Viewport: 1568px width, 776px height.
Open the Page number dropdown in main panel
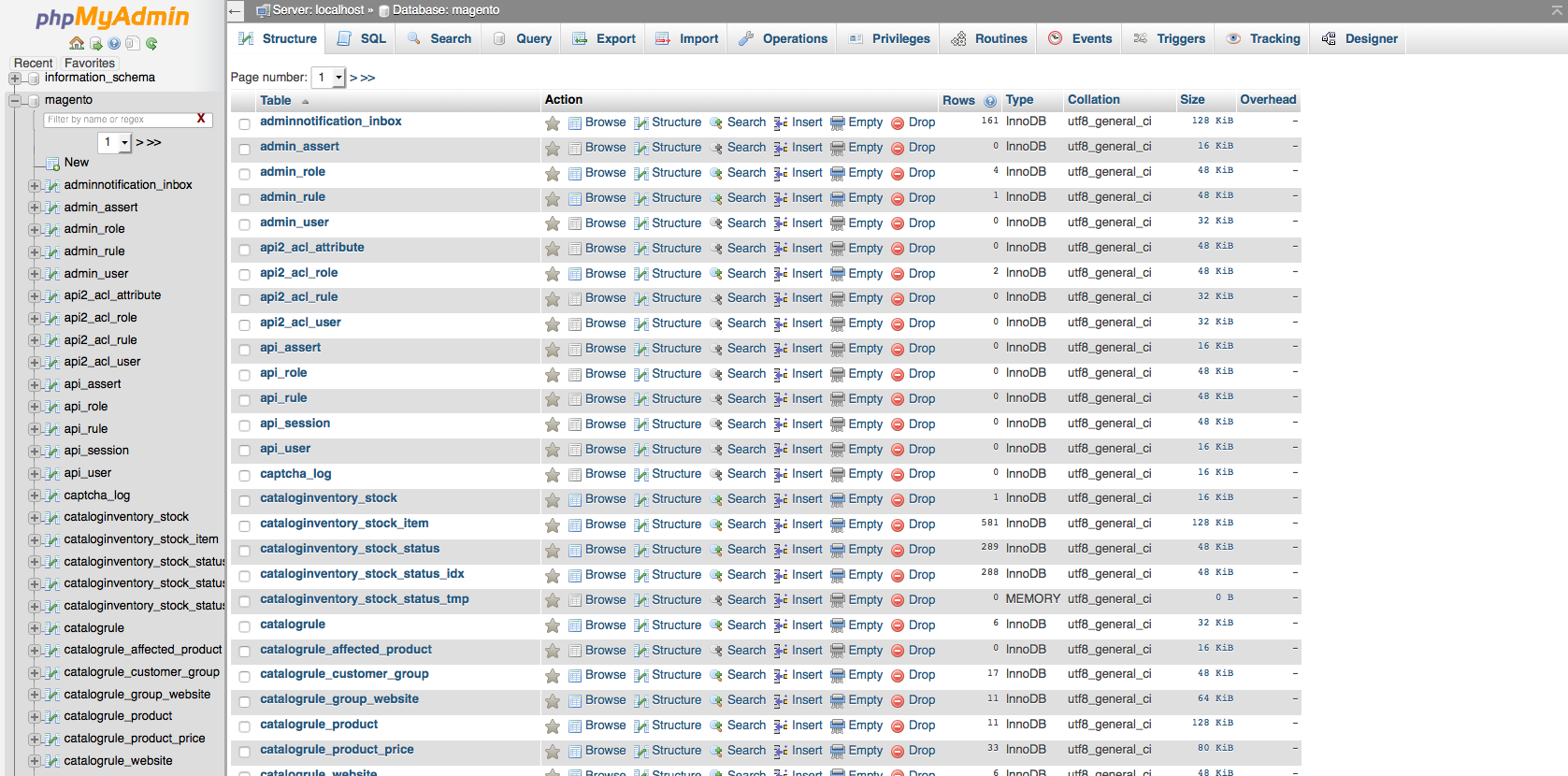point(330,78)
